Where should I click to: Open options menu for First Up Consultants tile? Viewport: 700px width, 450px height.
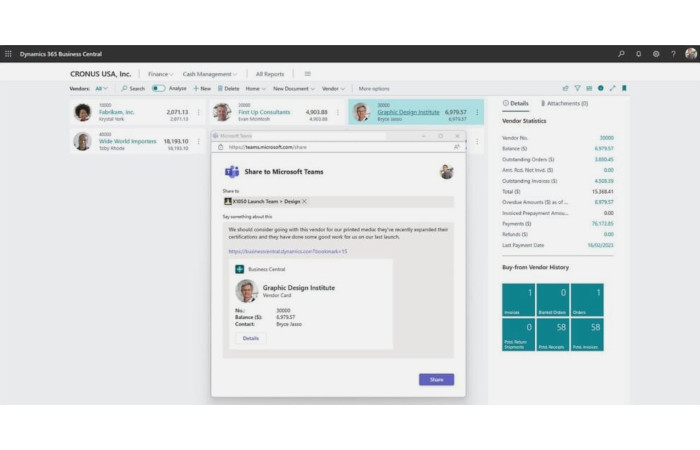click(x=338, y=112)
